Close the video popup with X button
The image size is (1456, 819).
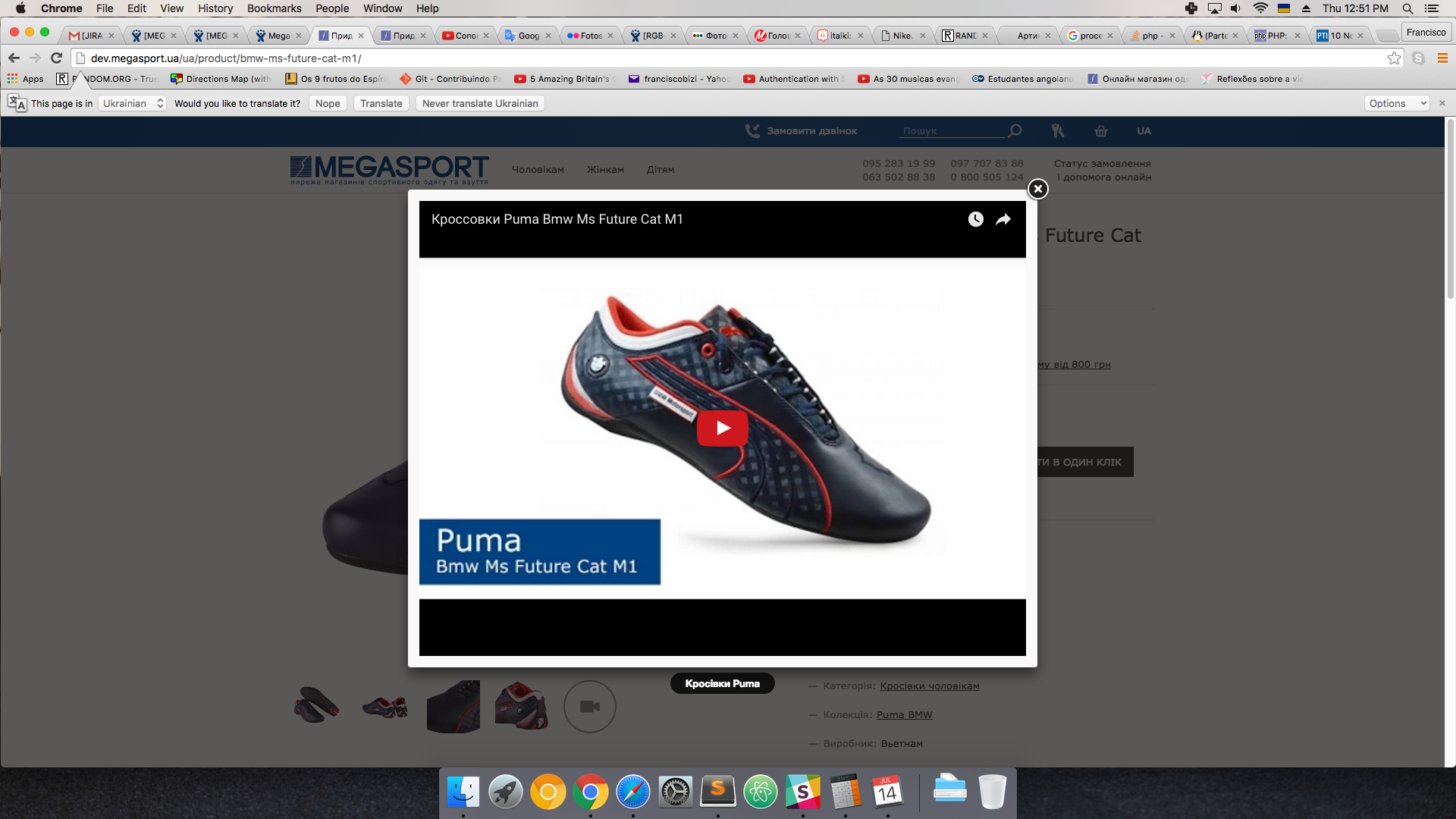coord(1037,189)
